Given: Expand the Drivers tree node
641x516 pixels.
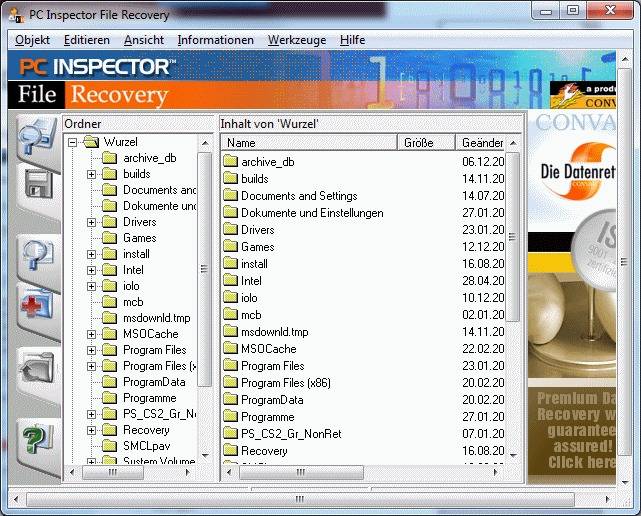Looking at the screenshot, I should click(x=91, y=222).
